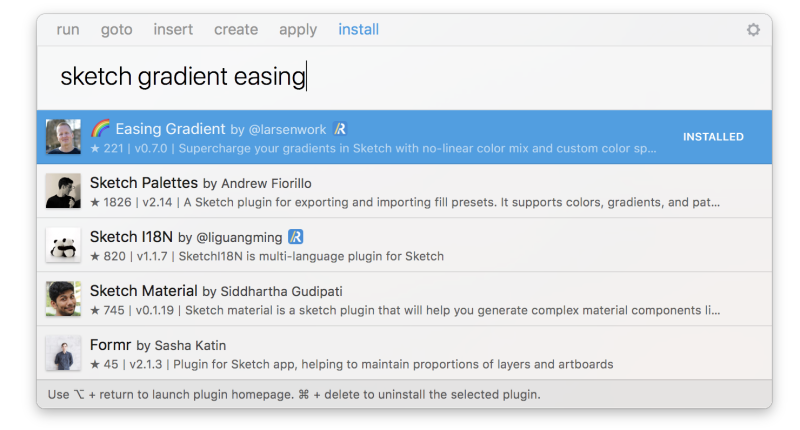Click the panda avatar for Sketch I18N

63,245
